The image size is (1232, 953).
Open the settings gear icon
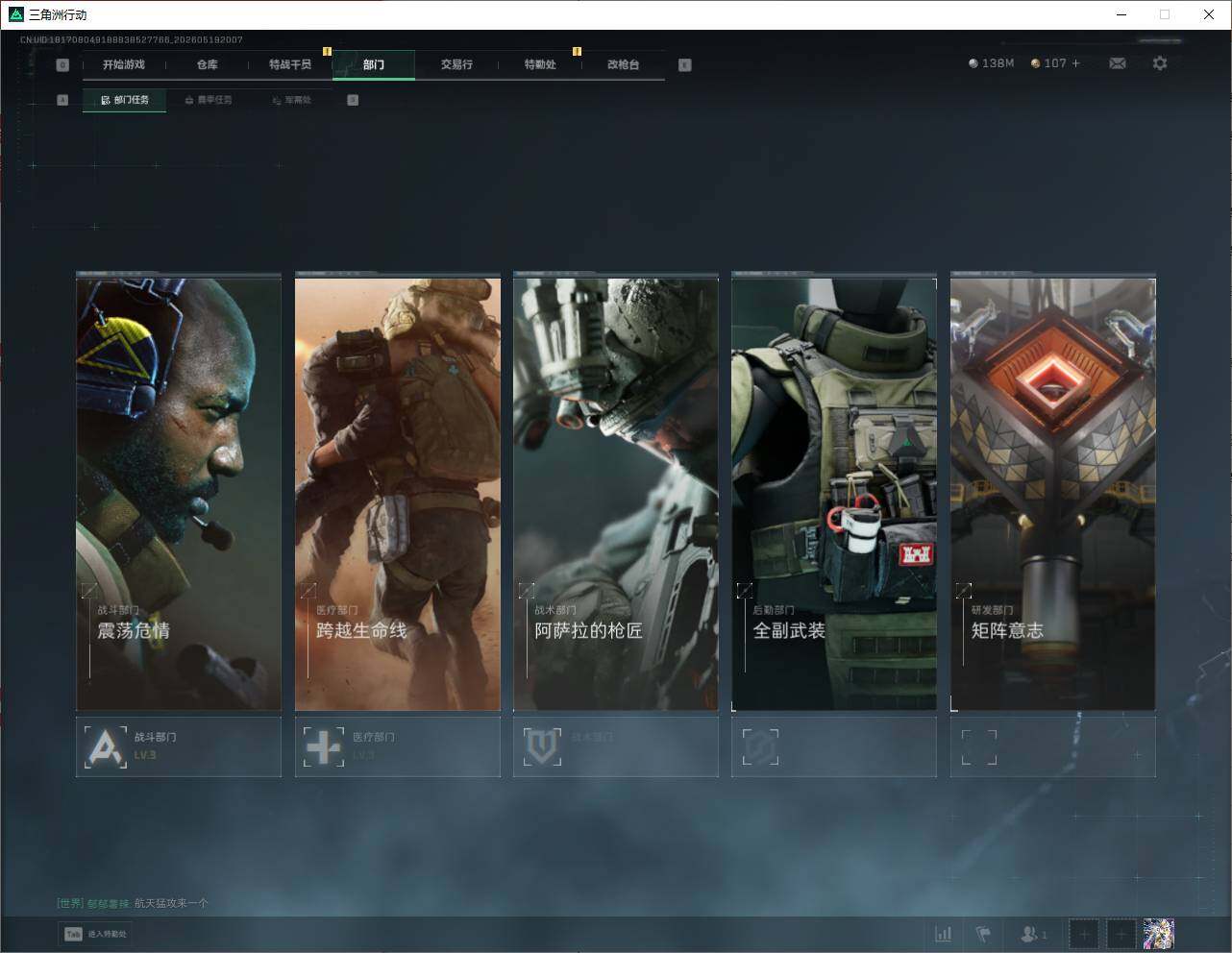pyautogui.click(x=1160, y=63)
